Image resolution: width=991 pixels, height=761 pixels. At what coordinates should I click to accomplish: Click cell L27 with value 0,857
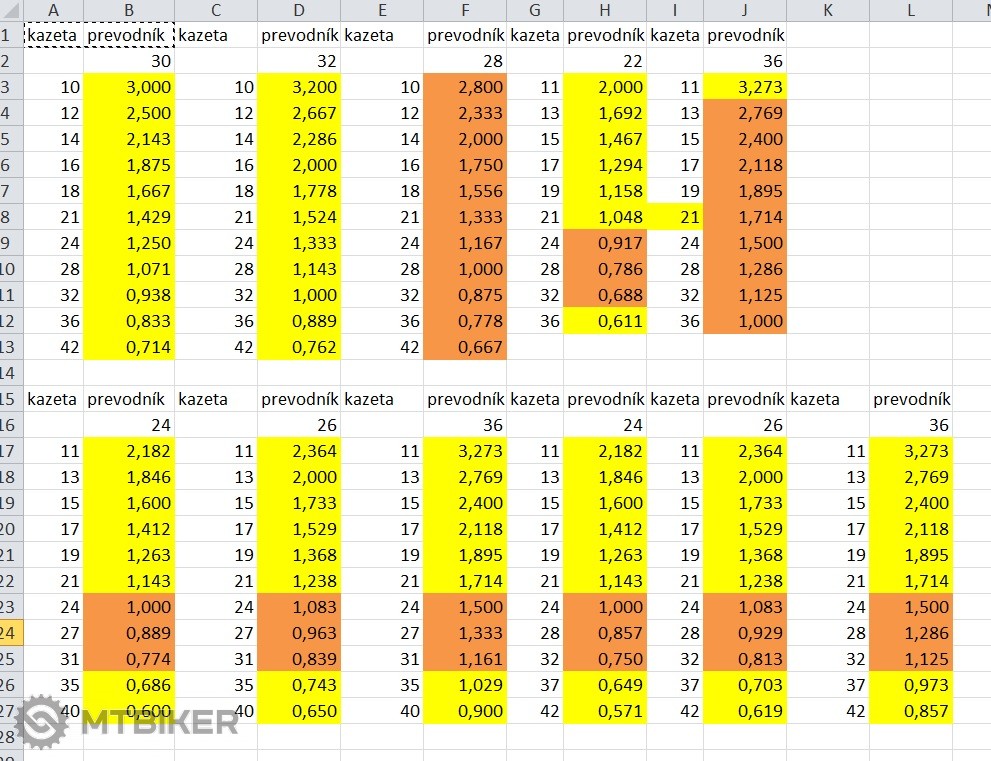[x=910, y=711]
